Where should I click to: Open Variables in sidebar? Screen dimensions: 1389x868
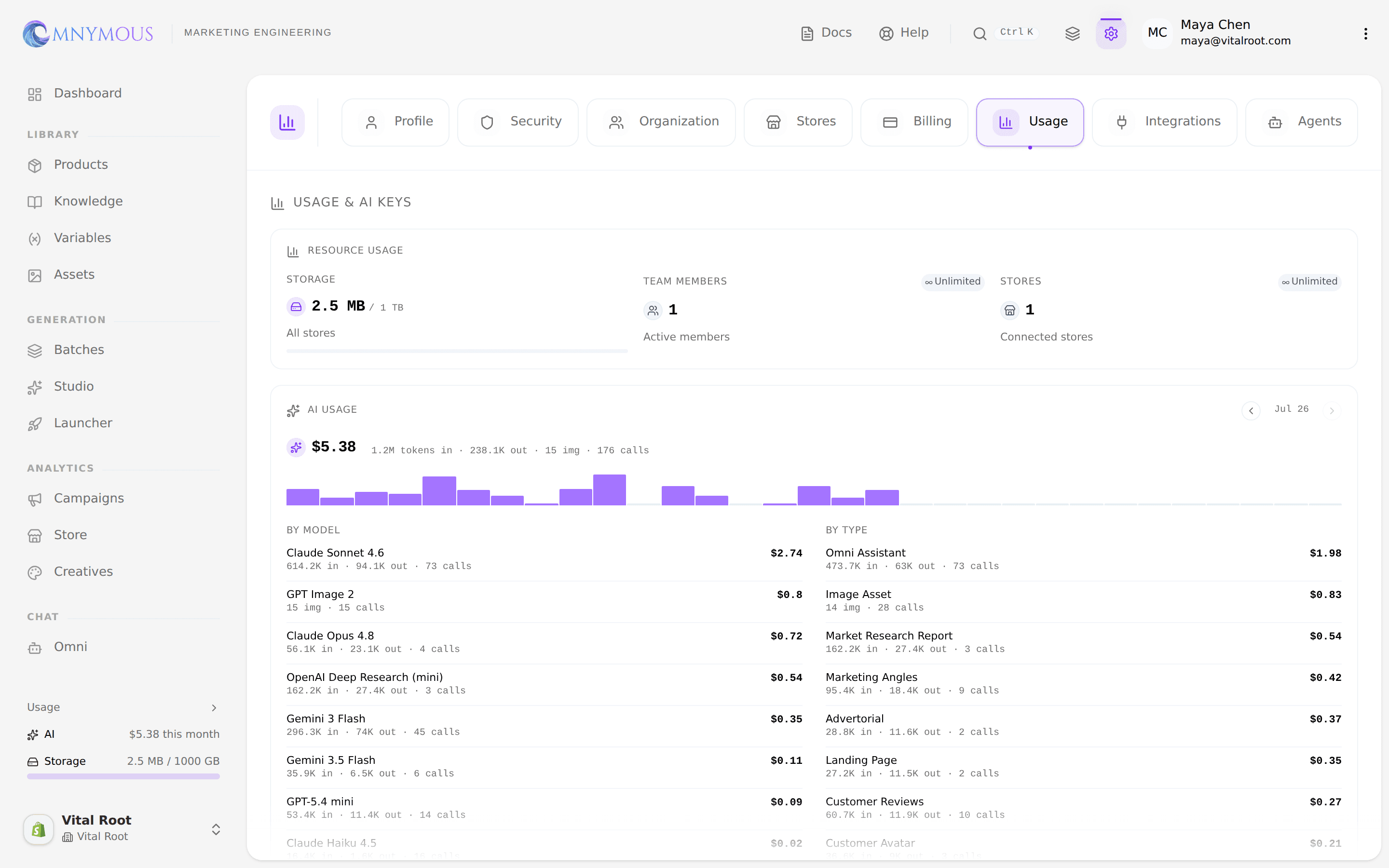click(123, 238)
